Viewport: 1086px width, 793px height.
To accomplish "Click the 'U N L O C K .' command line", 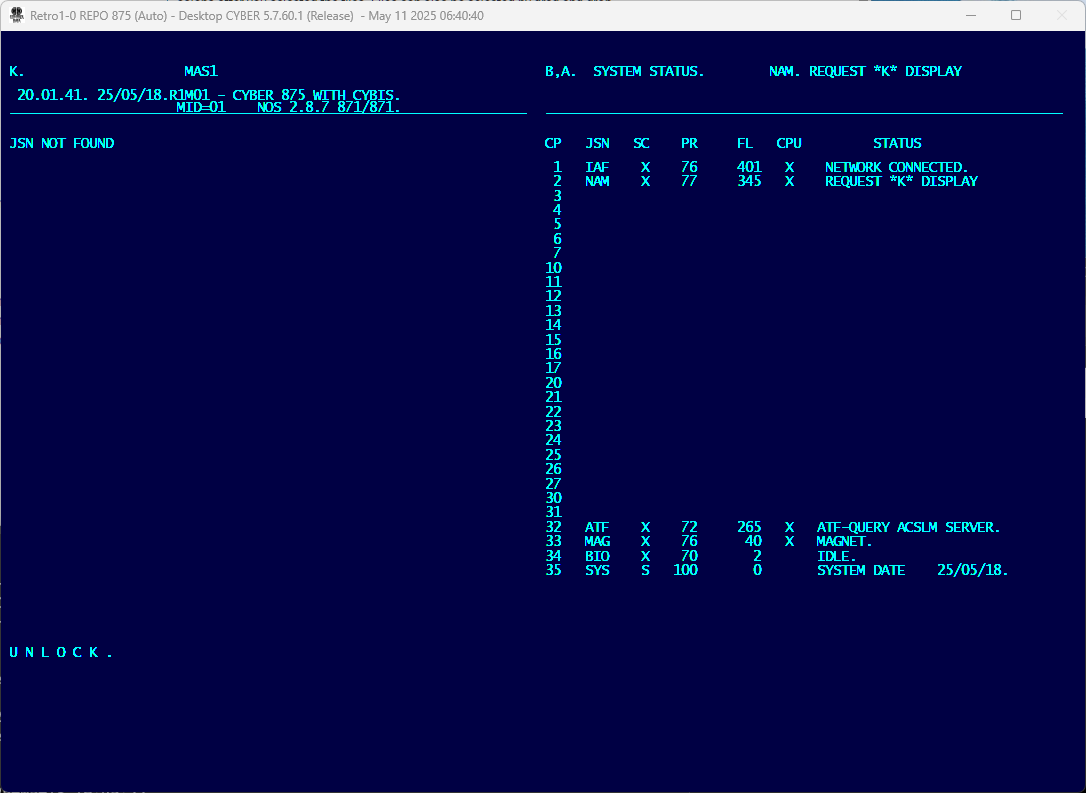I will (x=61, y=653).
